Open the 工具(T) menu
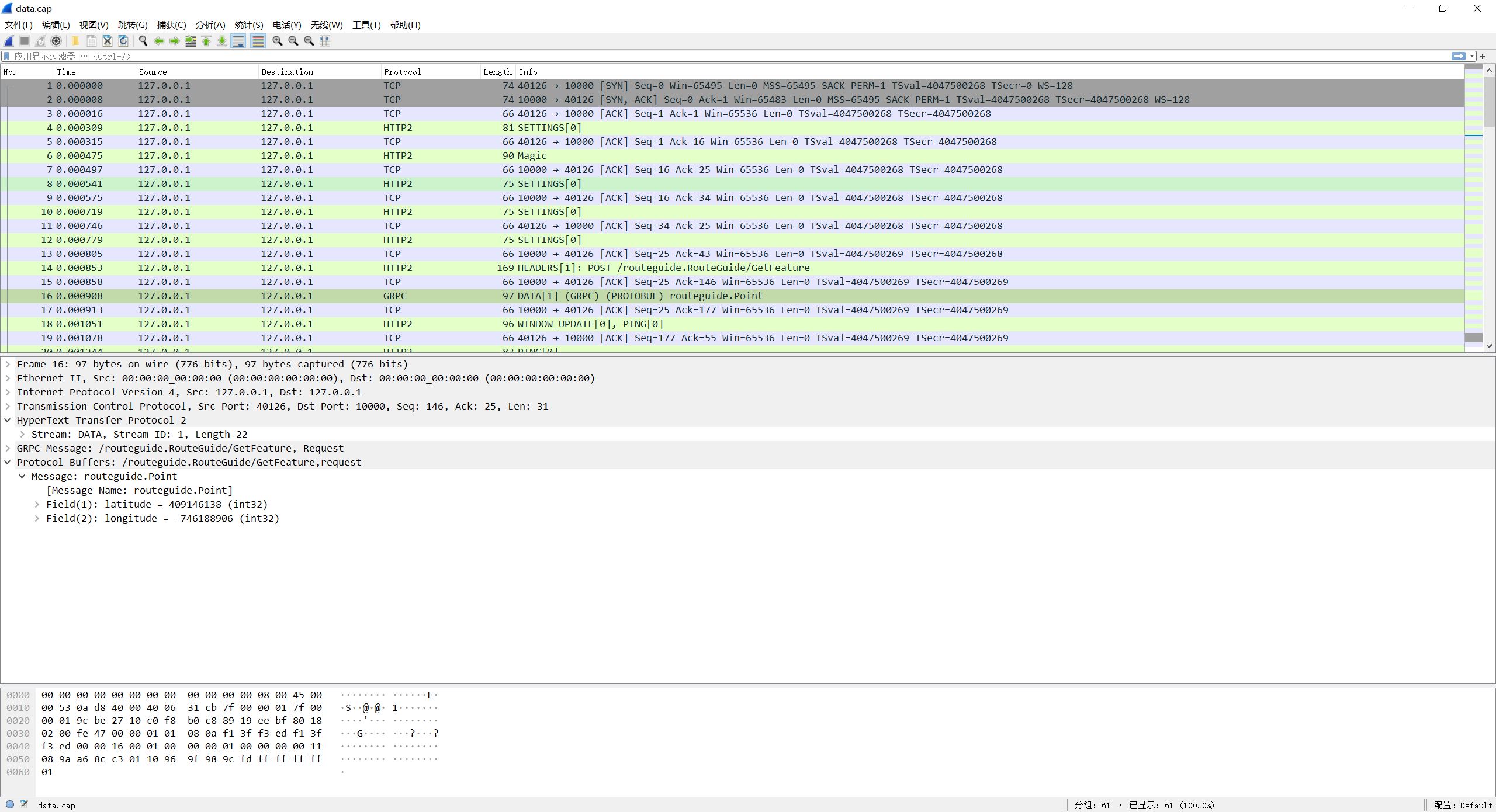This screenshot has width=1496, height=812. coord(366,25)
